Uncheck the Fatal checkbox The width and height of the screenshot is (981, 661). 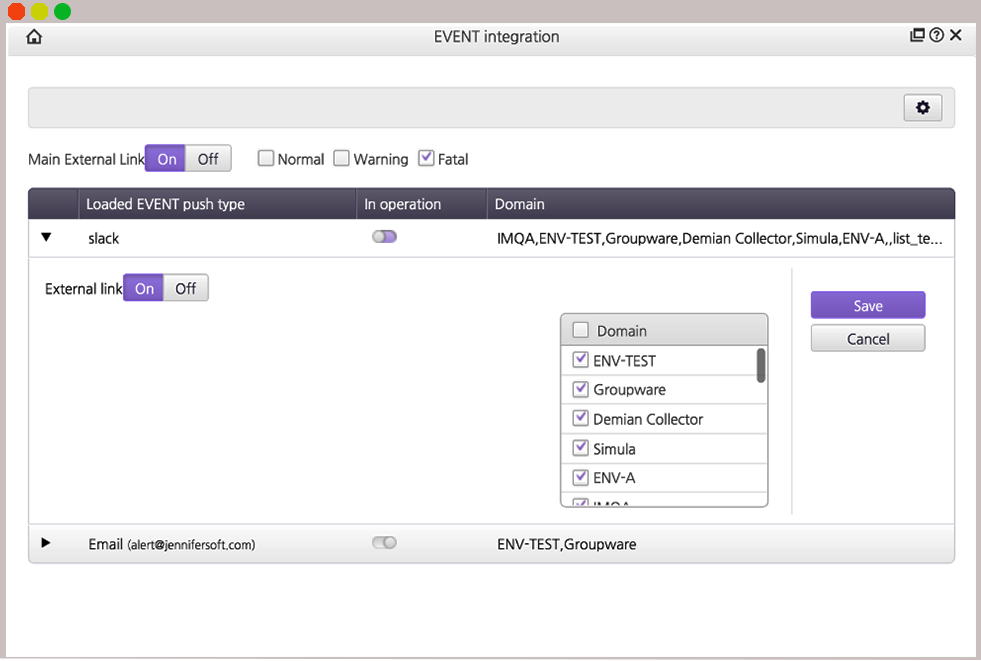[x=426, y=158]
